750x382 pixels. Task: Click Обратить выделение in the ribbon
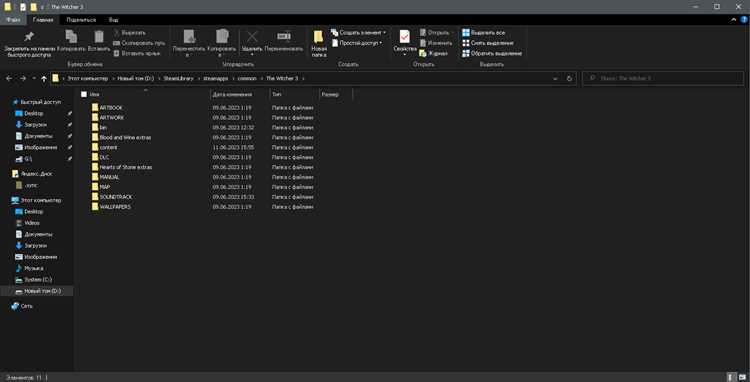pyautogui.click(x=492, y=54)
